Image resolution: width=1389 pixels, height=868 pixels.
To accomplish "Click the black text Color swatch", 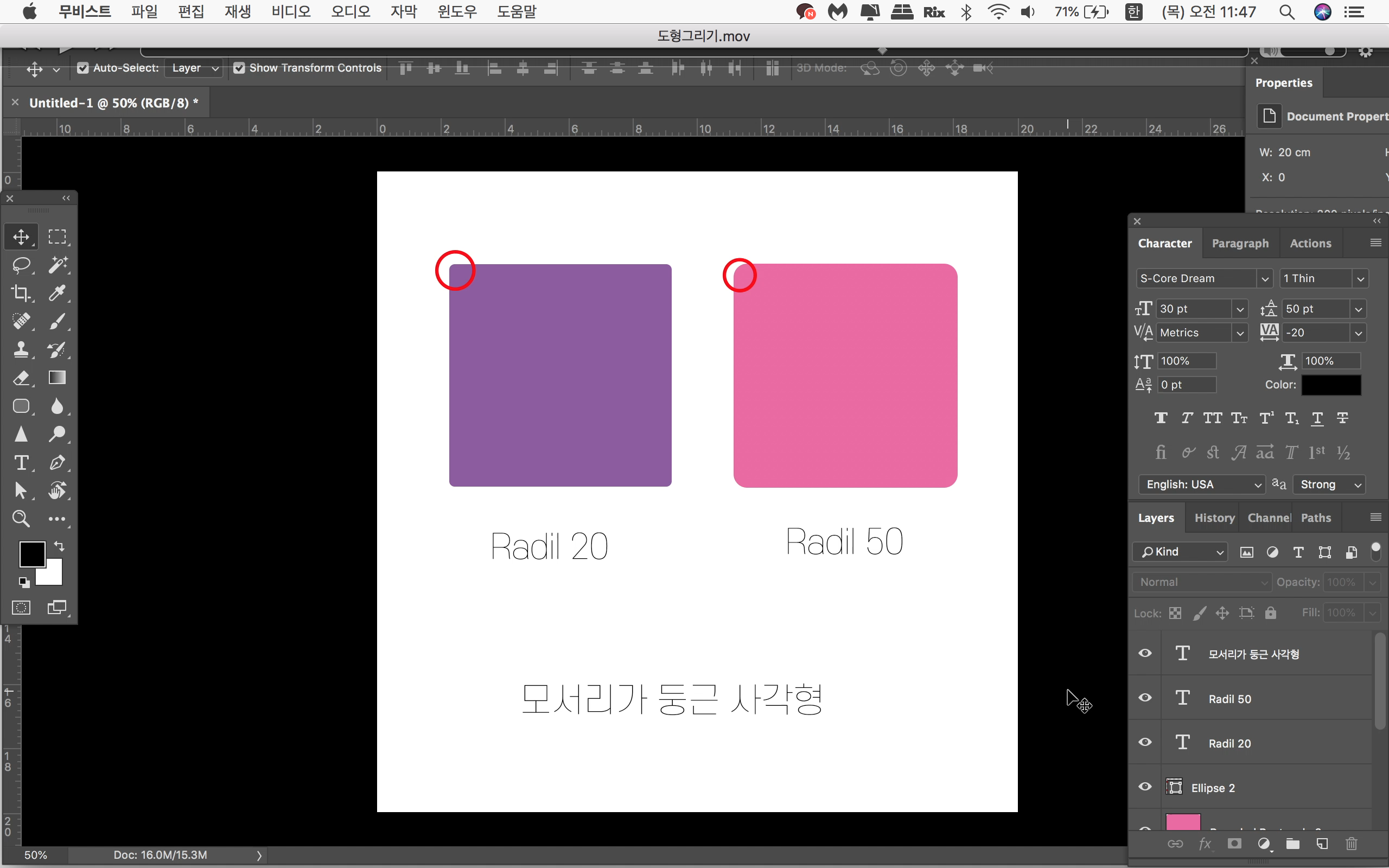I will tap(1330, 385).
